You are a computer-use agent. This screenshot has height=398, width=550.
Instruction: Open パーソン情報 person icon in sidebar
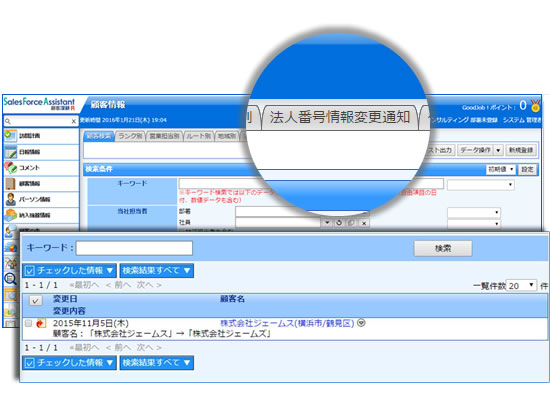point(11,199)
